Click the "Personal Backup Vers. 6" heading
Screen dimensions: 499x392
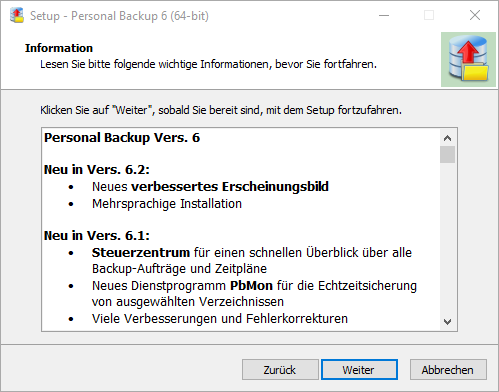click(x=122, y=138)
